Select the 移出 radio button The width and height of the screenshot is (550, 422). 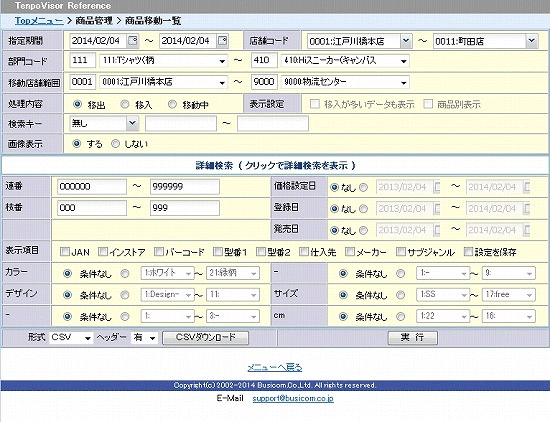[77, 104]
